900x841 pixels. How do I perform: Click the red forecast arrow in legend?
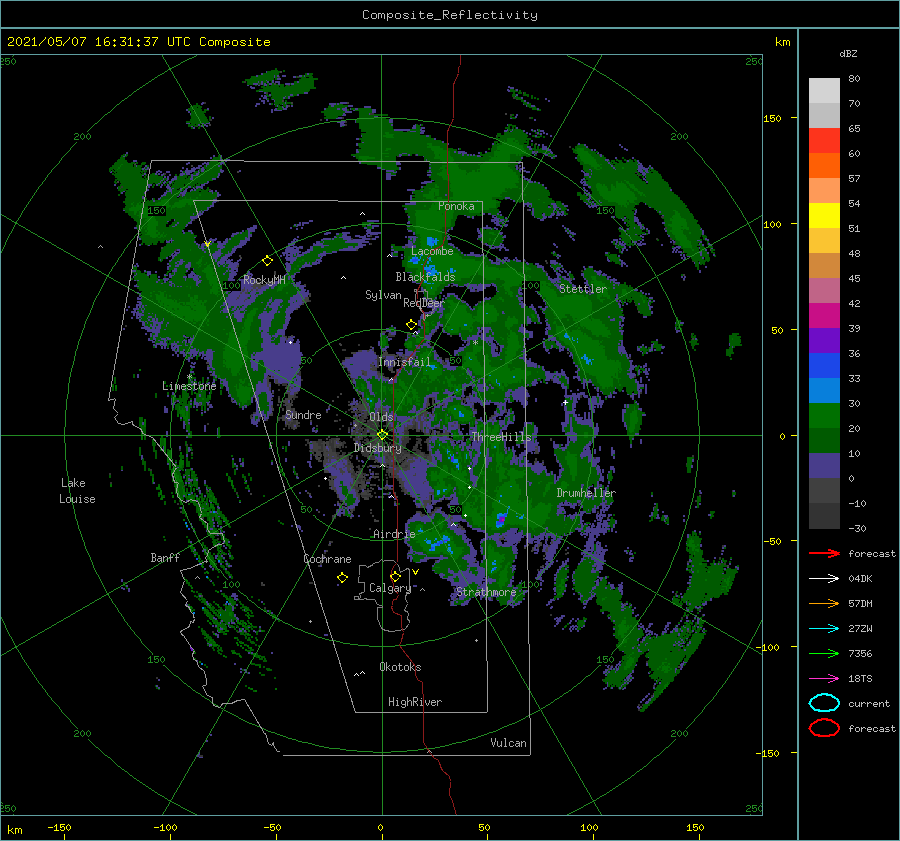(x=824, y=553)
